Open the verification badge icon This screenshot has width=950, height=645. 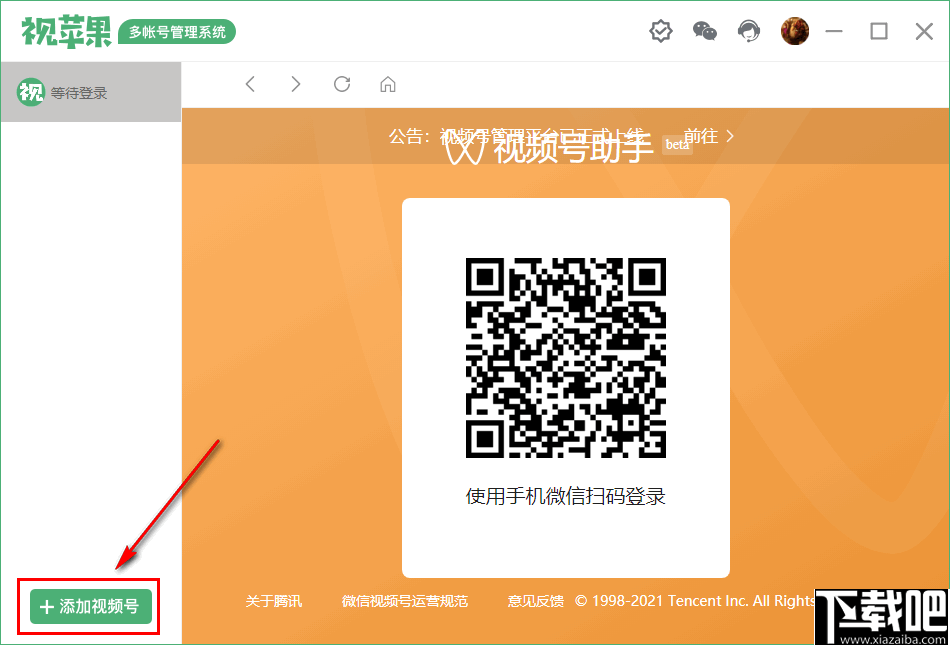(660, 31)
